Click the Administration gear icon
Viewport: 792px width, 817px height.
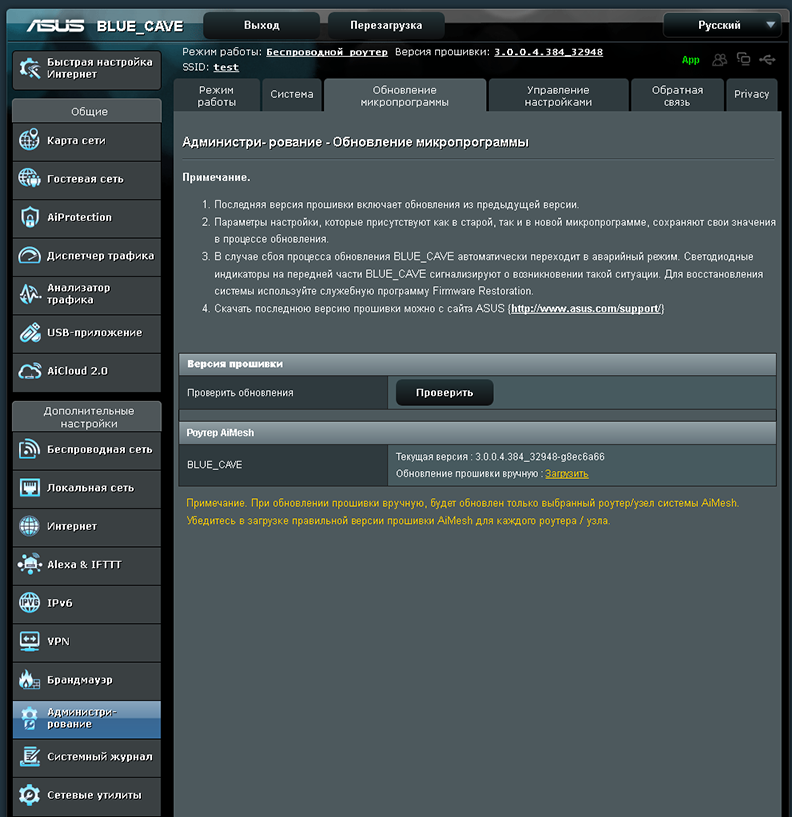pos(29,719)
